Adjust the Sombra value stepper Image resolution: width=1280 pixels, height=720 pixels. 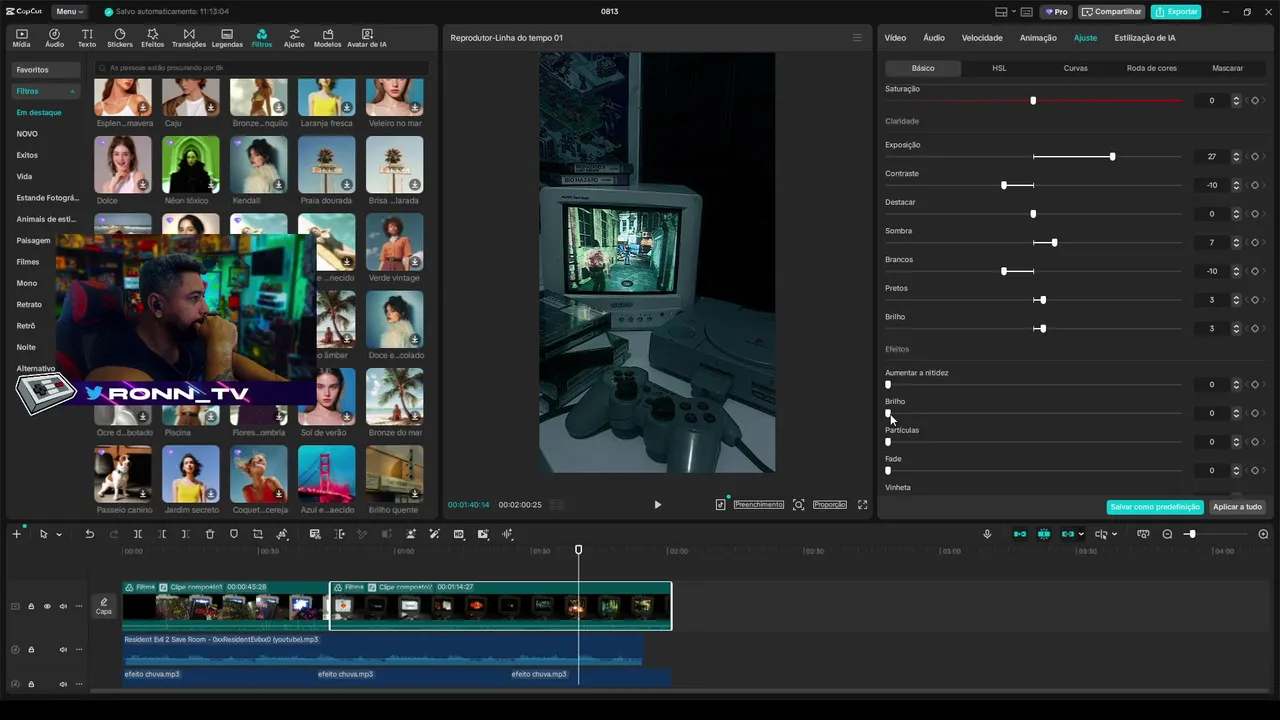coord(1236,243)
